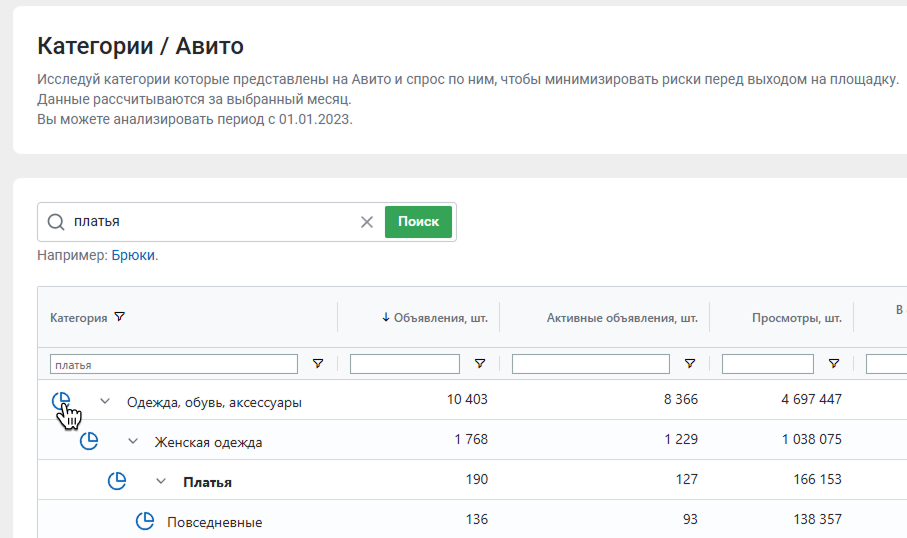Clear the платья search query
907x538 pixels.
pyautogui.click(x=367, y=222)
